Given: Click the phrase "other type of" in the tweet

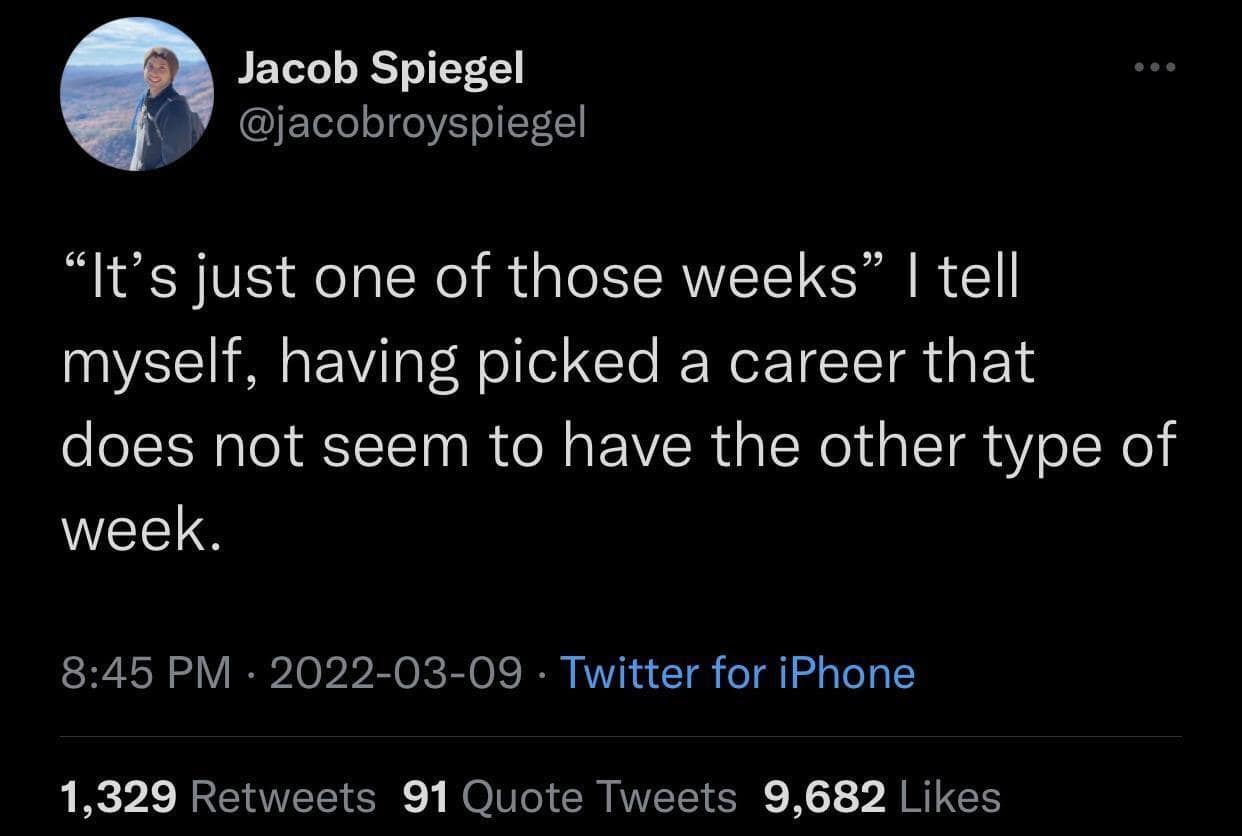Looking at the screenshot, I should point(995,446).
